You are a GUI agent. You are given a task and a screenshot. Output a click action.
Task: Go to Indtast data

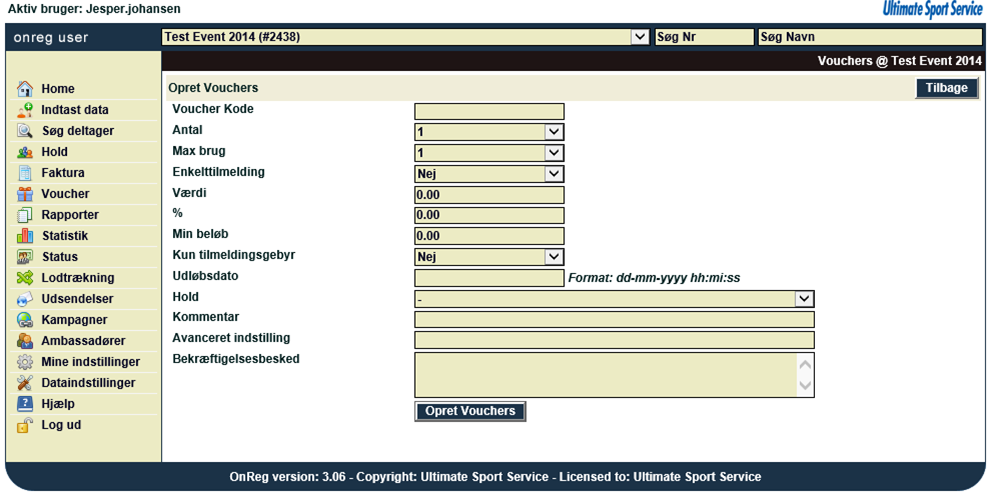(x=75, y=110)
